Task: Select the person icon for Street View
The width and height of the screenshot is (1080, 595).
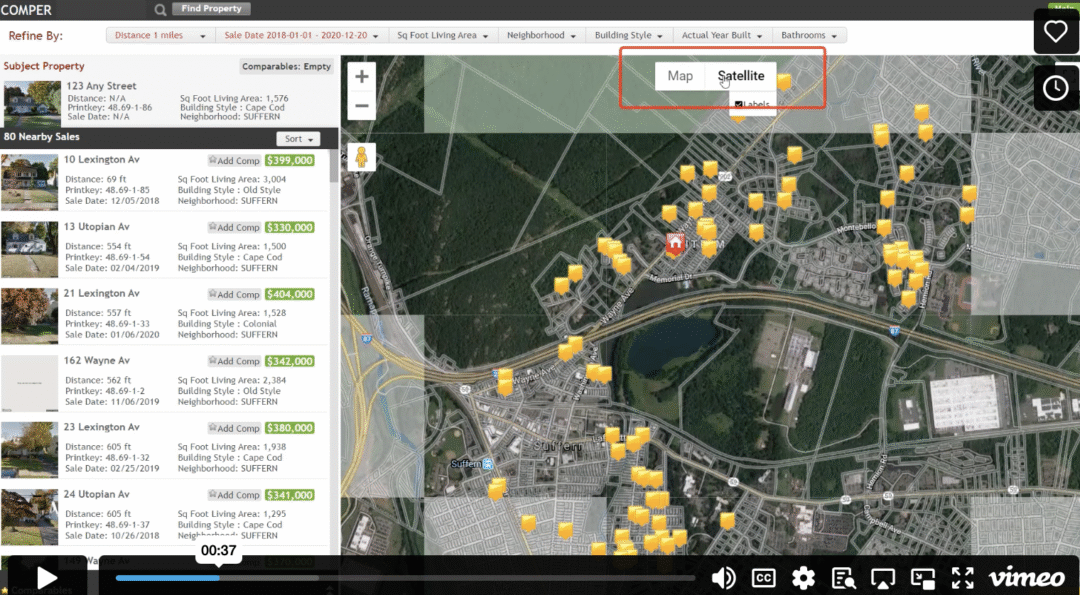Action: [x=361, y=157]
